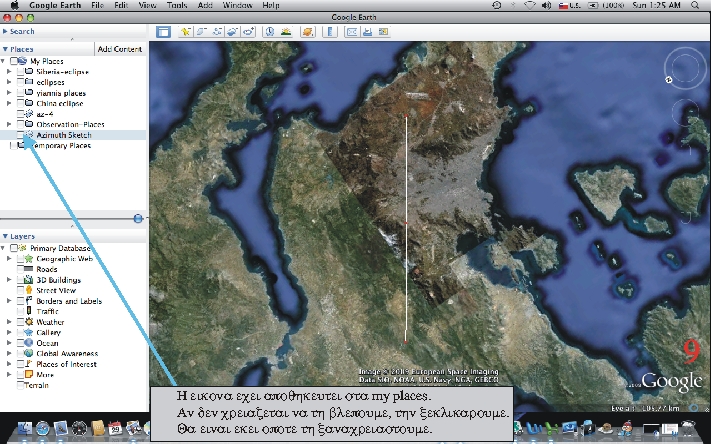Toggle the Borders and Labels checkbox
Image resolution: width=711 pixels, height=444 pixels.
[20, 301]
